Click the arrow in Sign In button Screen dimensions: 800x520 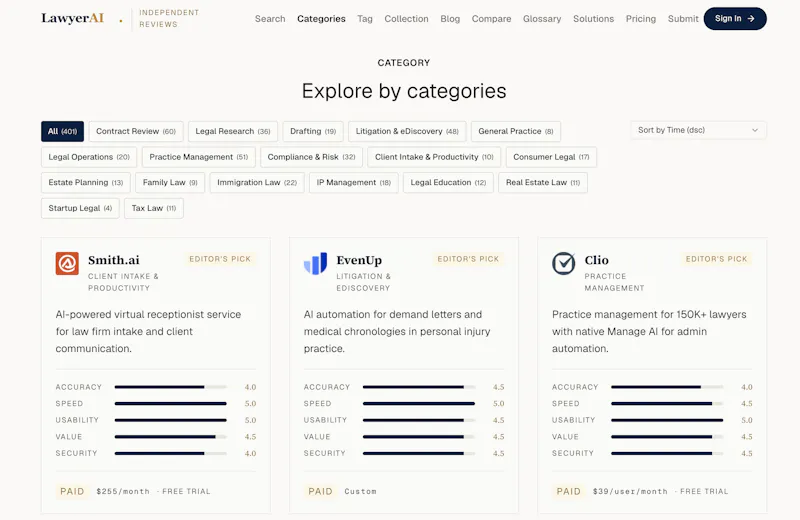(751, 18)
